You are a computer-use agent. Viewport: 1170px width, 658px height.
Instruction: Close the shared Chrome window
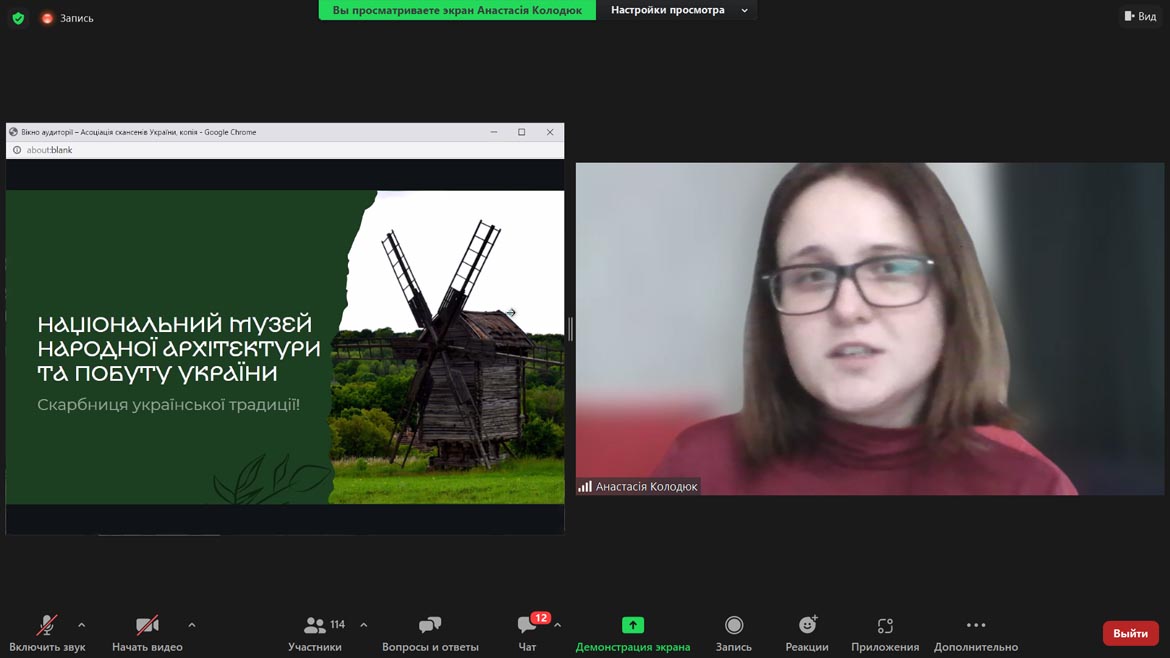click(x=550, y=132)
